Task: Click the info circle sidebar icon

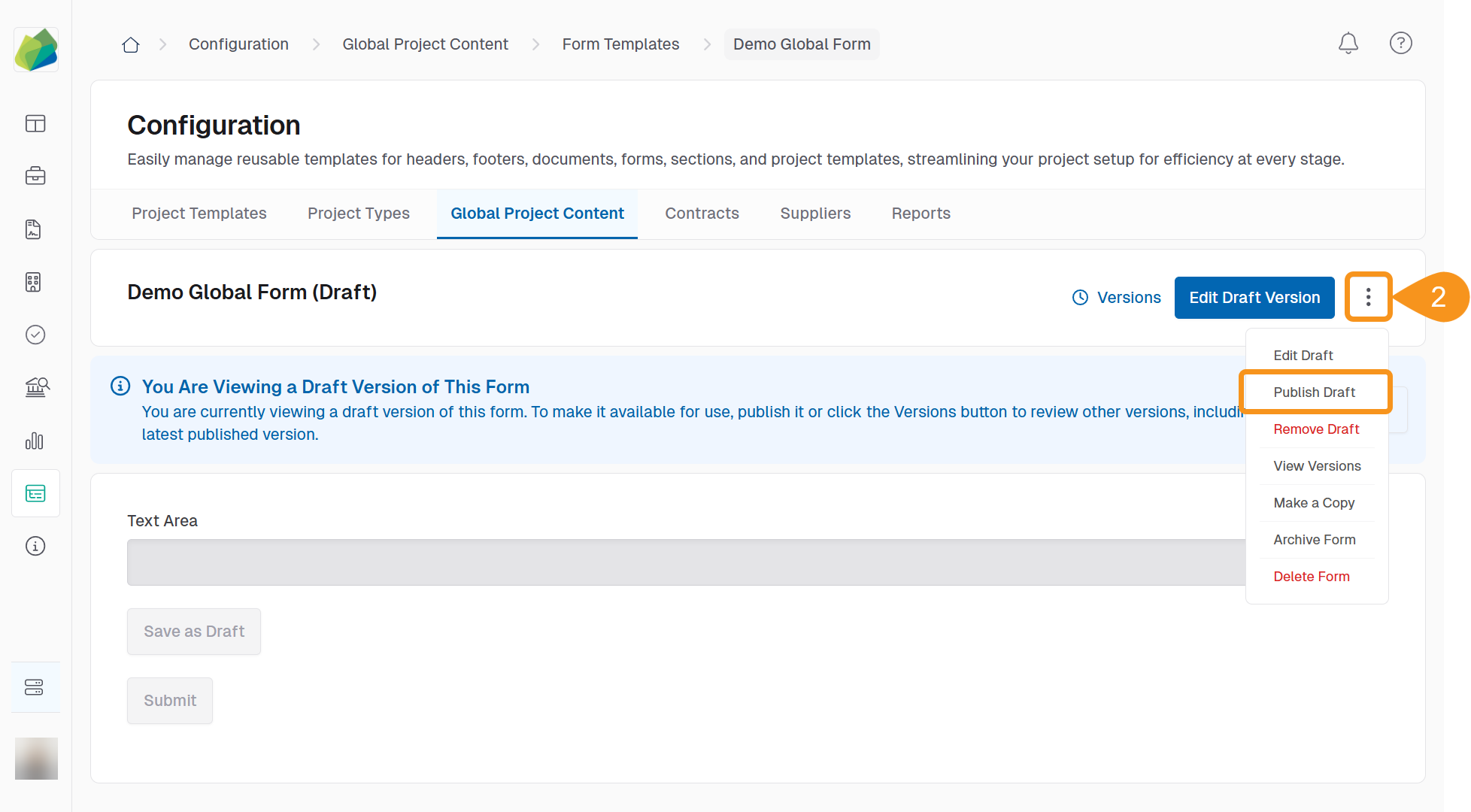Action: pyautogui.click(x=35, y=546)
